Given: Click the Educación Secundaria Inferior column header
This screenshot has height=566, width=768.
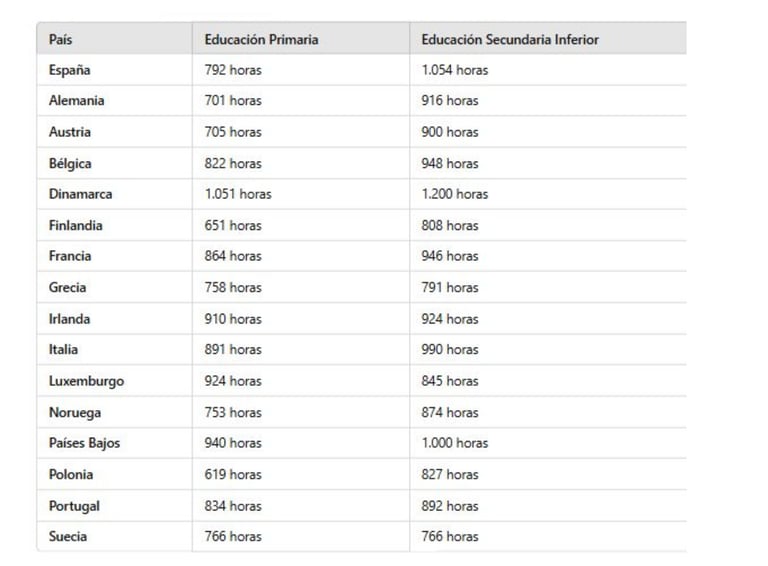Looking at the screenshot, I should pyautogui.click(x=510, y=39).
